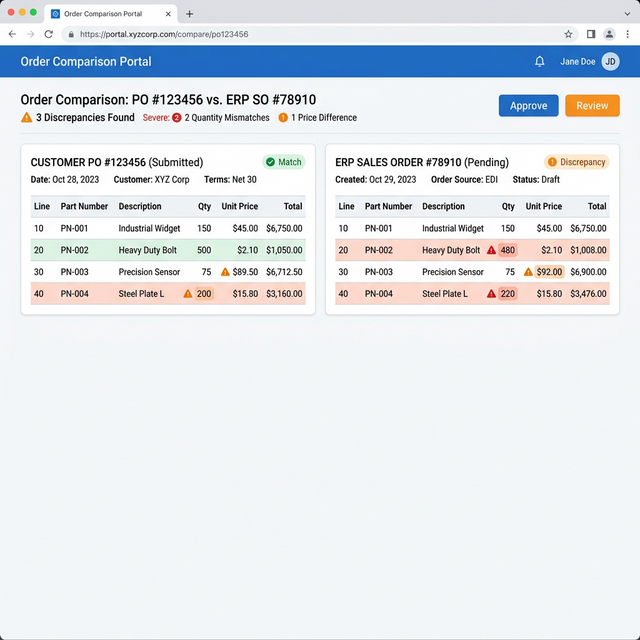
Task: Click the $1,050.00 total in customer PO
Action: tap(284, 250)
